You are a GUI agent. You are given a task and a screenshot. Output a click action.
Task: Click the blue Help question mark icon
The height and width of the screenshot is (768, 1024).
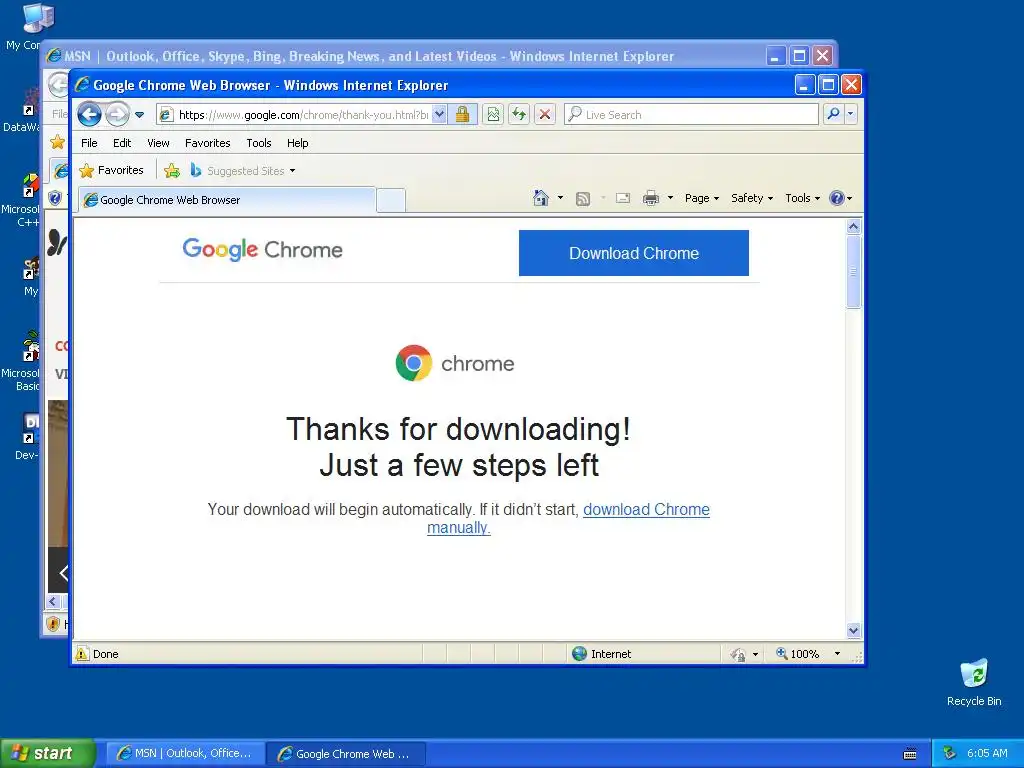click(837, 198)
